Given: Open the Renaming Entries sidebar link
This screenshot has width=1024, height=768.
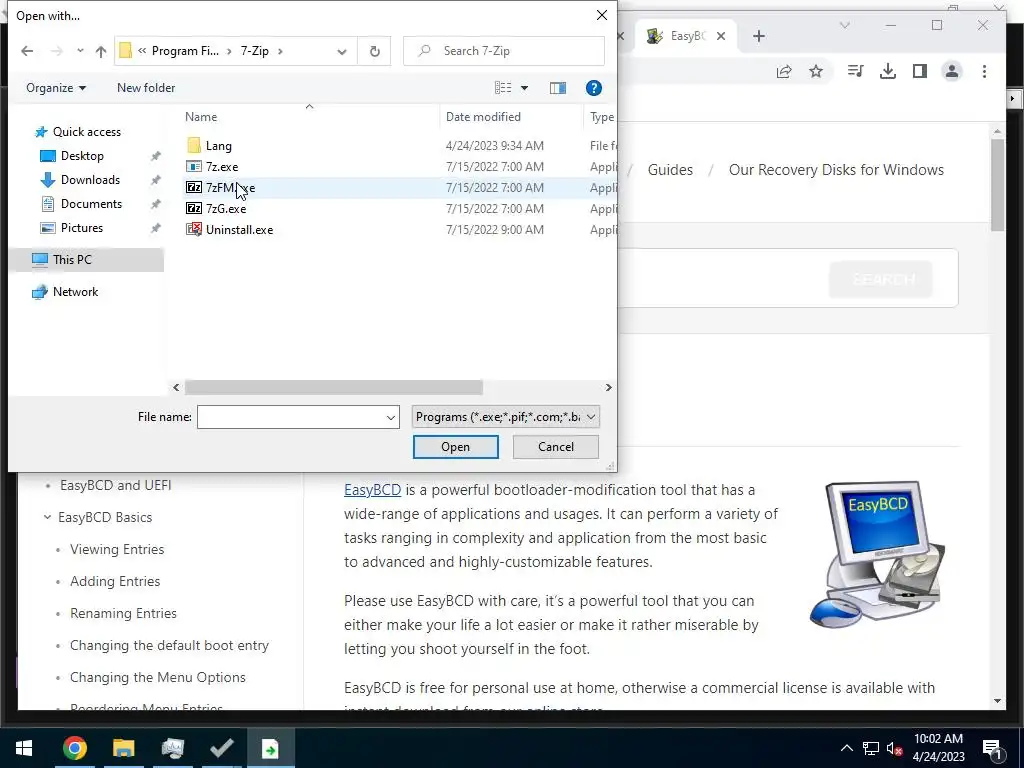Looking at the screenshot, I should click(123, 613).
